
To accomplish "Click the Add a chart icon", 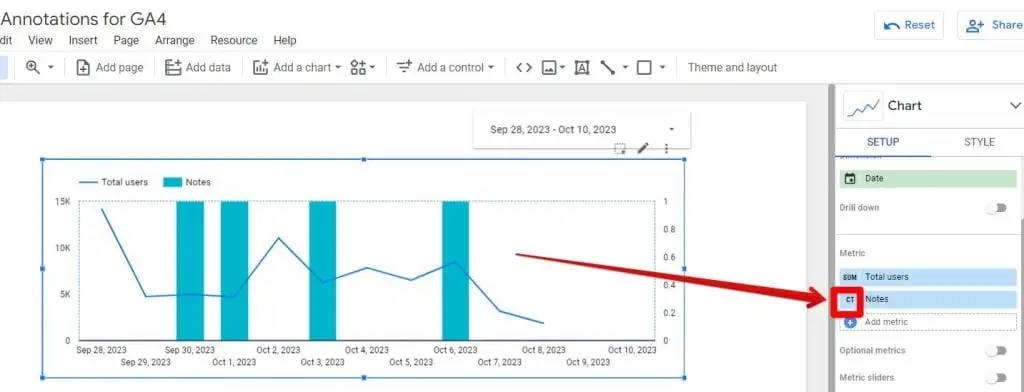I will coord(261,67).
